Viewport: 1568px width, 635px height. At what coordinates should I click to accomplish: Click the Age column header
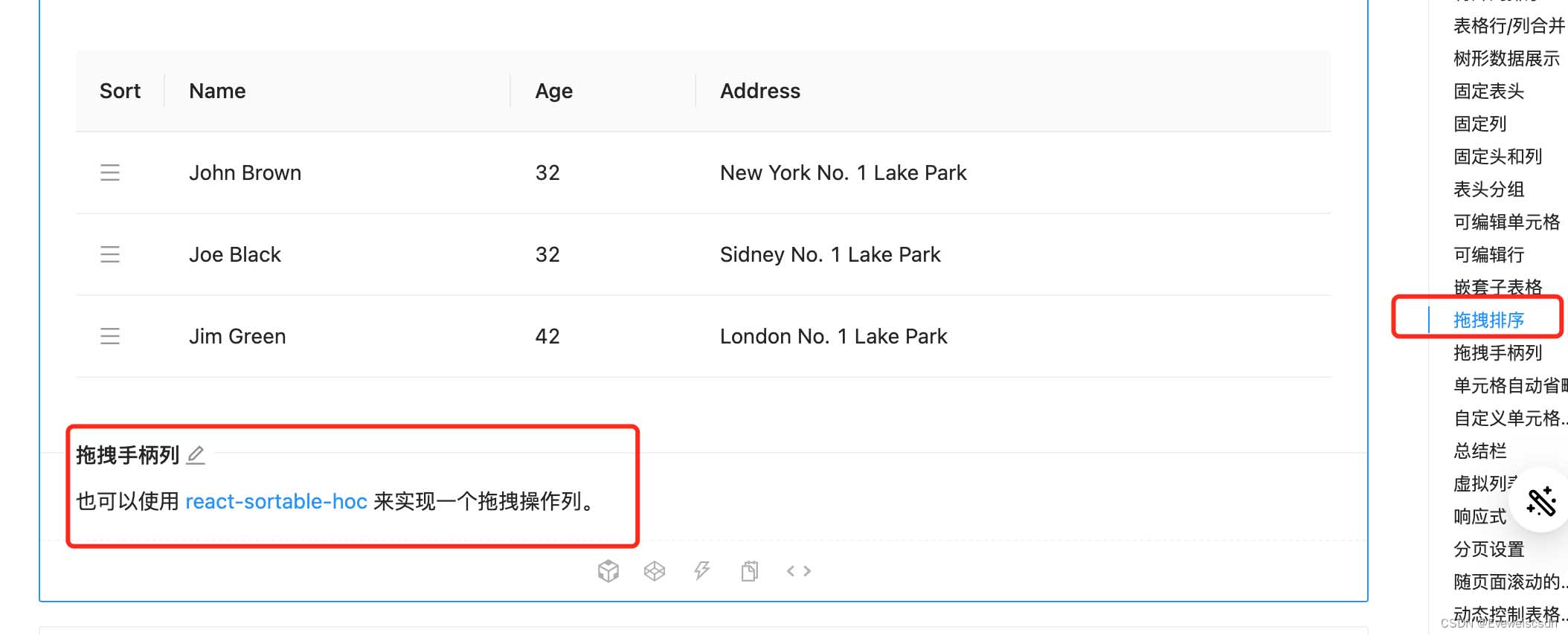554,91
